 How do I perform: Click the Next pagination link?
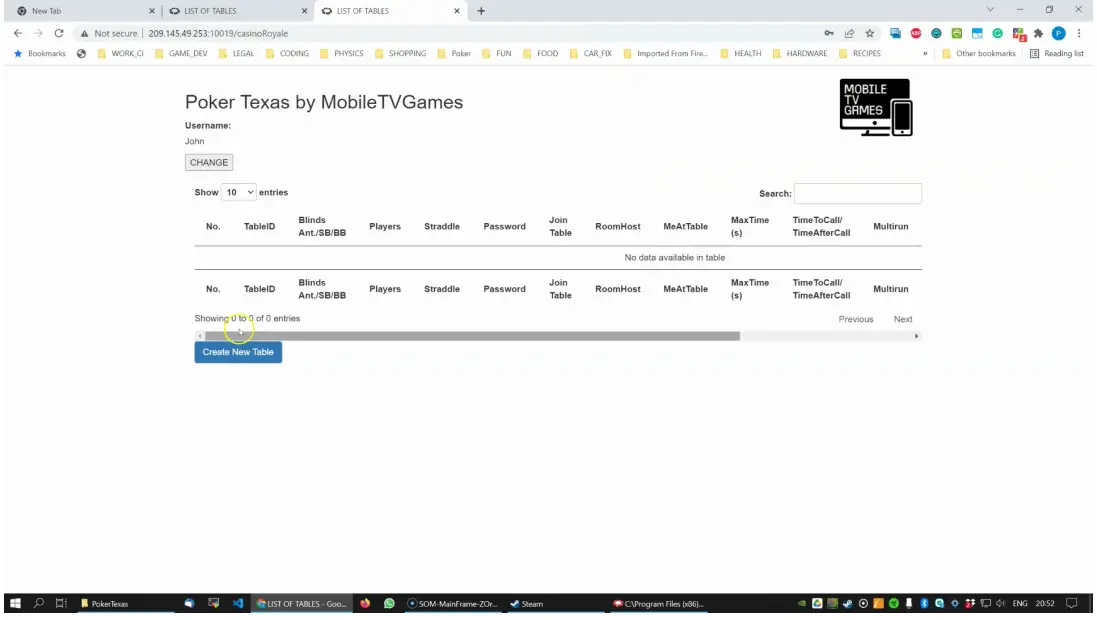coord(903,318)
